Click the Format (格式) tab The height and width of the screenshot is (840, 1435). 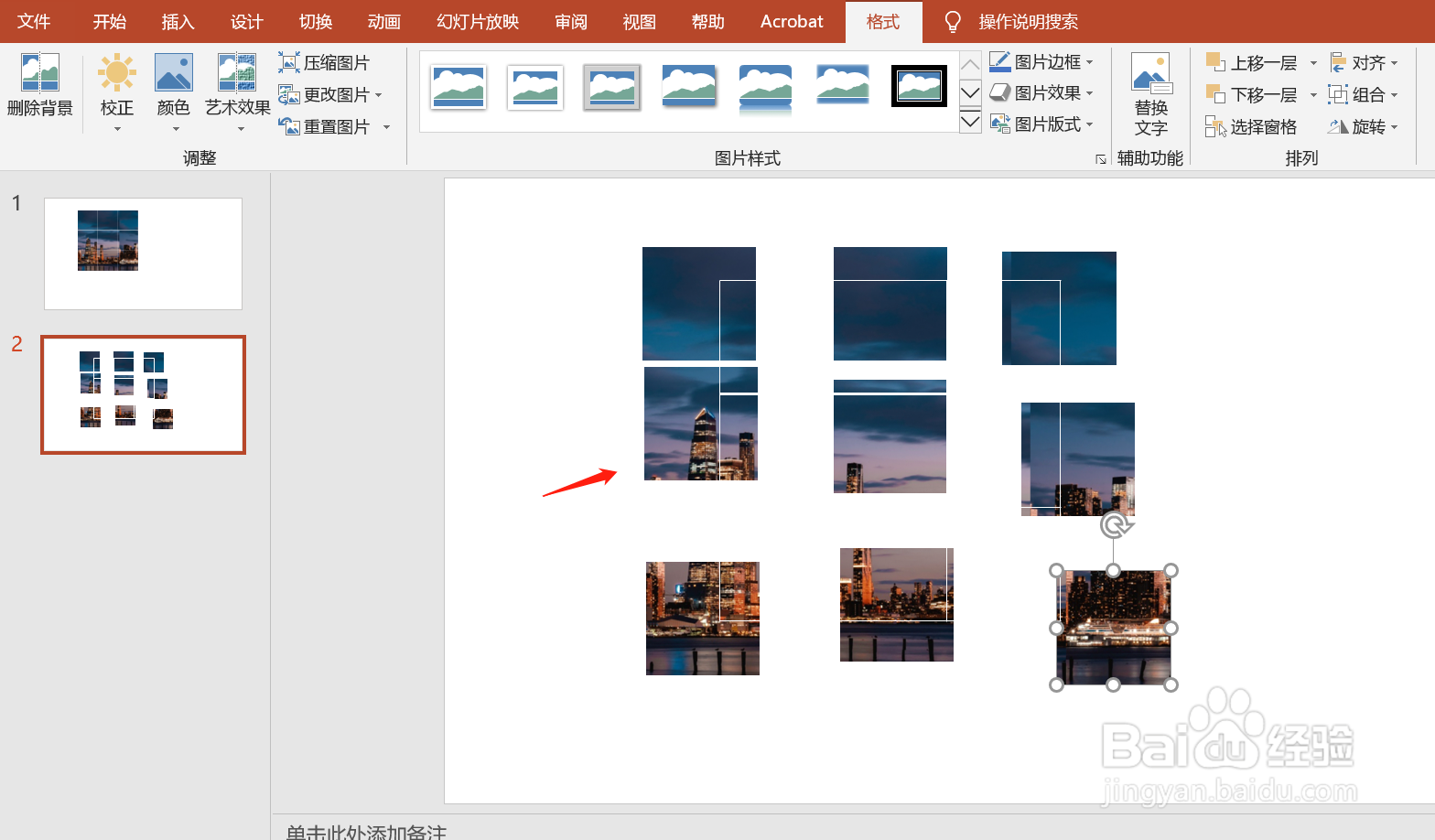click(883, 21)
